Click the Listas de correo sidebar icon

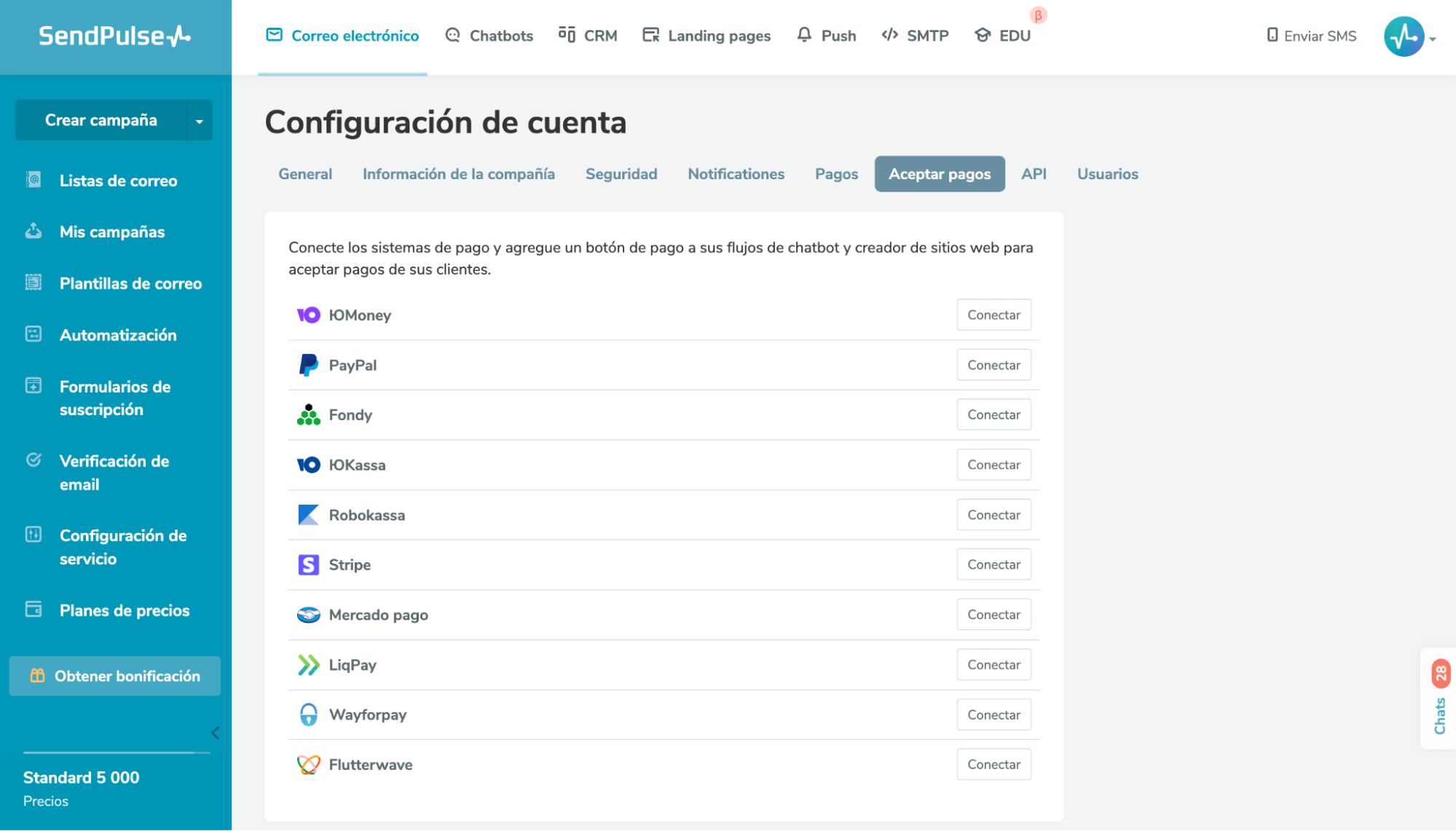34,179
